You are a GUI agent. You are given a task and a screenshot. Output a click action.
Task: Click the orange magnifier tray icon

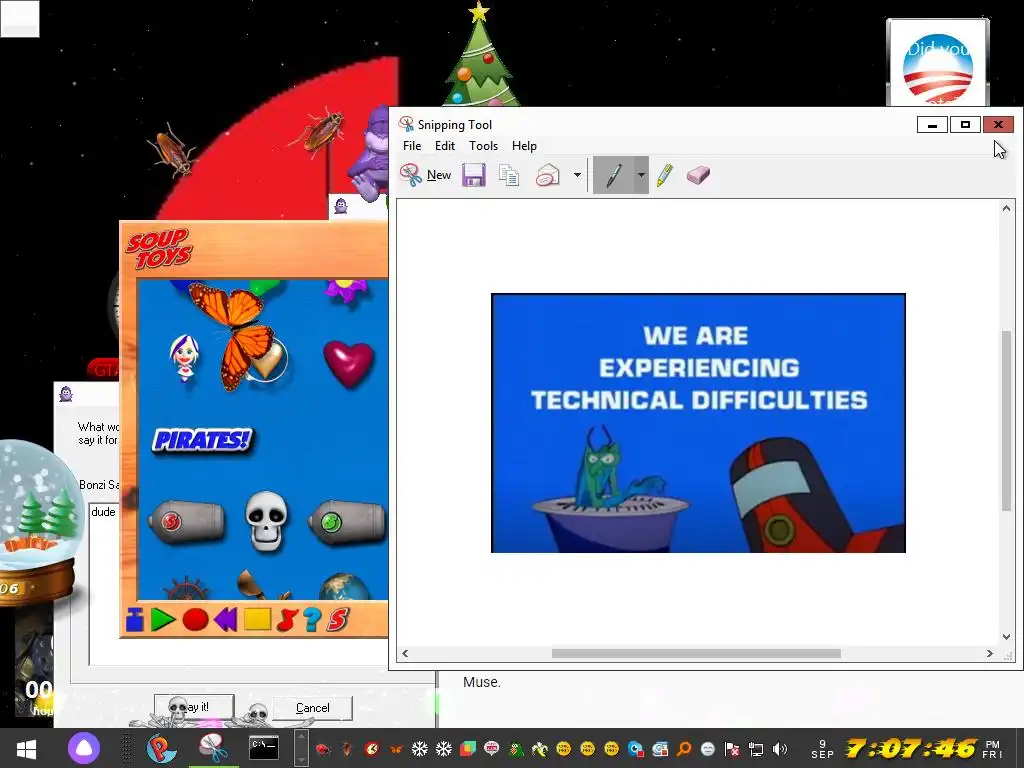click(x=684, y=749)
